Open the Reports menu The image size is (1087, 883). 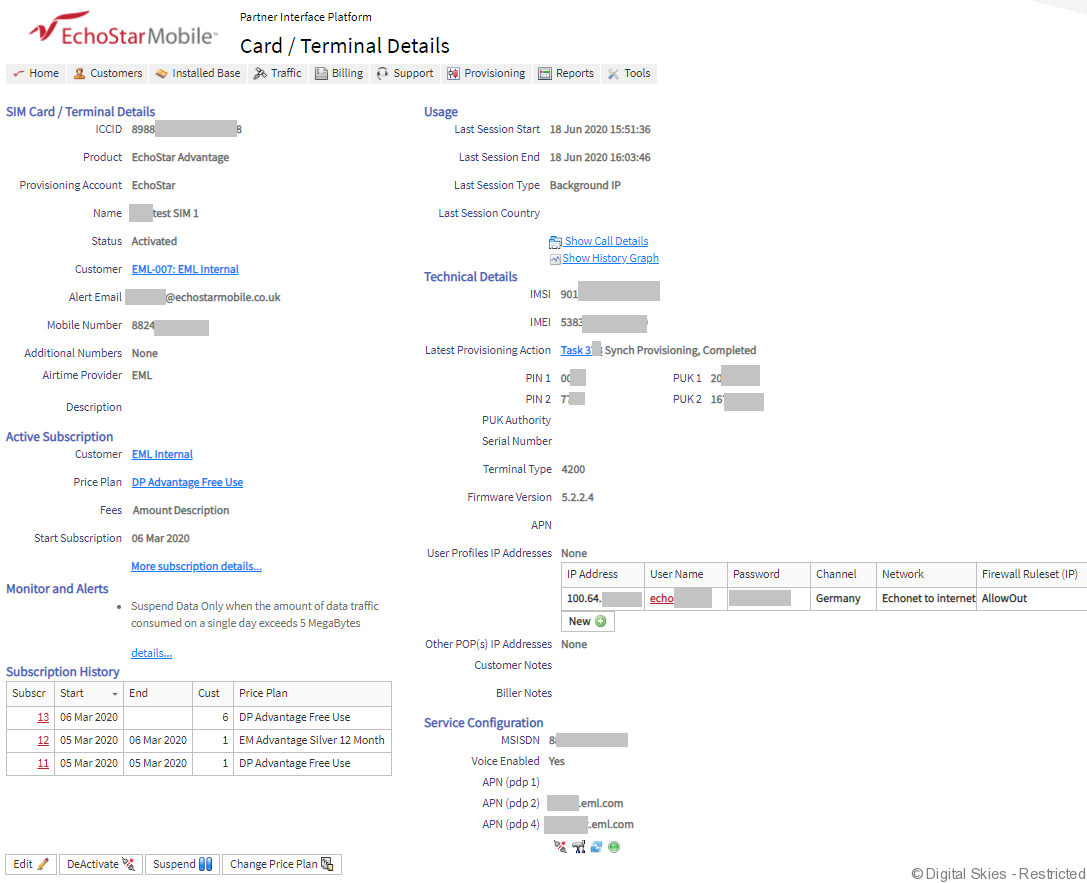coord(566,73)
